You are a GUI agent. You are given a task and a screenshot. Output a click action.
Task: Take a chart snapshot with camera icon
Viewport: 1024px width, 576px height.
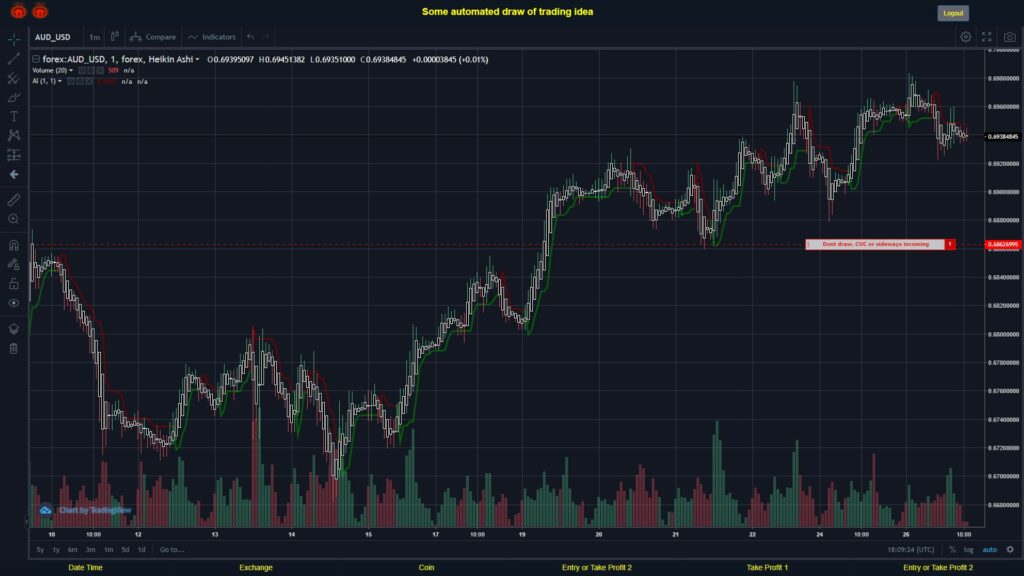[x=1010, y=37]
